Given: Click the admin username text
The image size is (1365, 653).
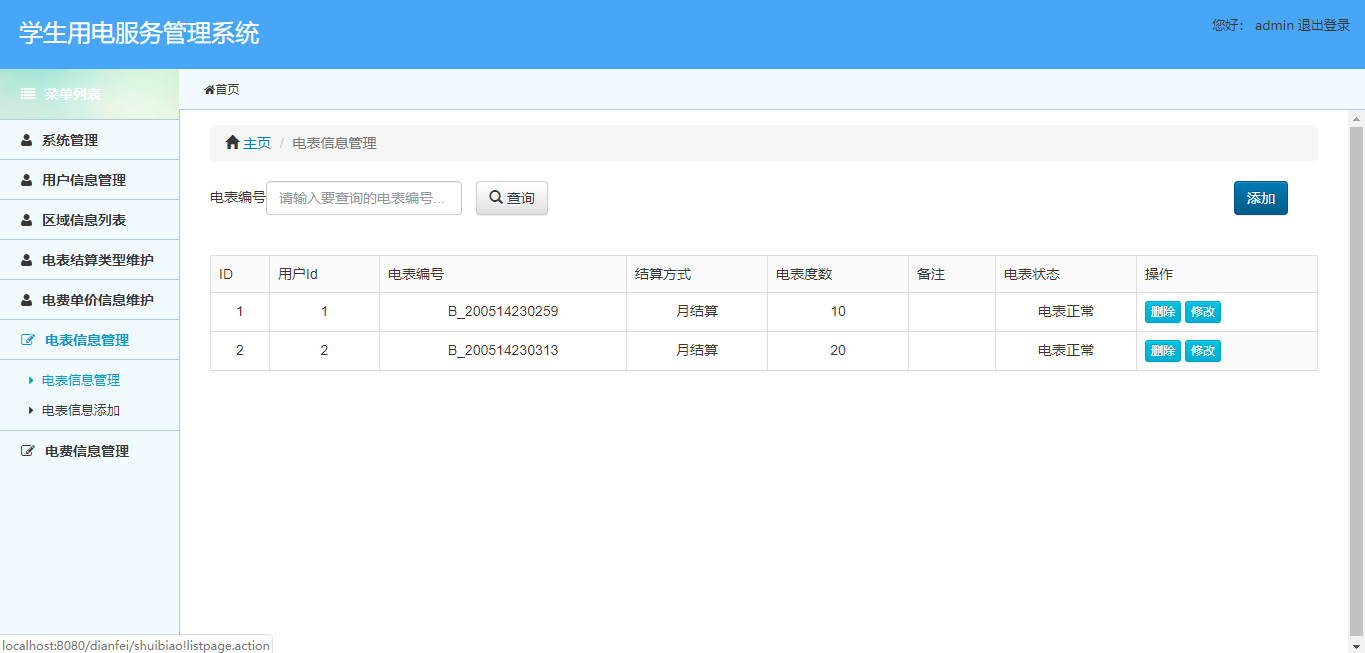Looking at the screenshot, I should [x=1274, y=25].
